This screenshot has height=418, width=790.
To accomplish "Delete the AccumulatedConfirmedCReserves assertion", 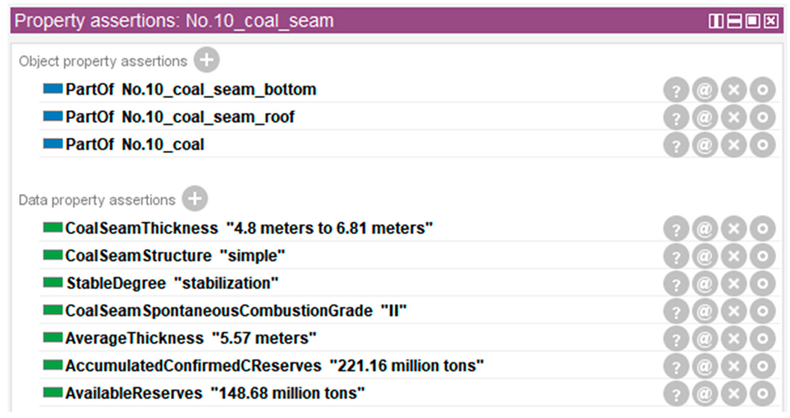I will coord(733,366).
